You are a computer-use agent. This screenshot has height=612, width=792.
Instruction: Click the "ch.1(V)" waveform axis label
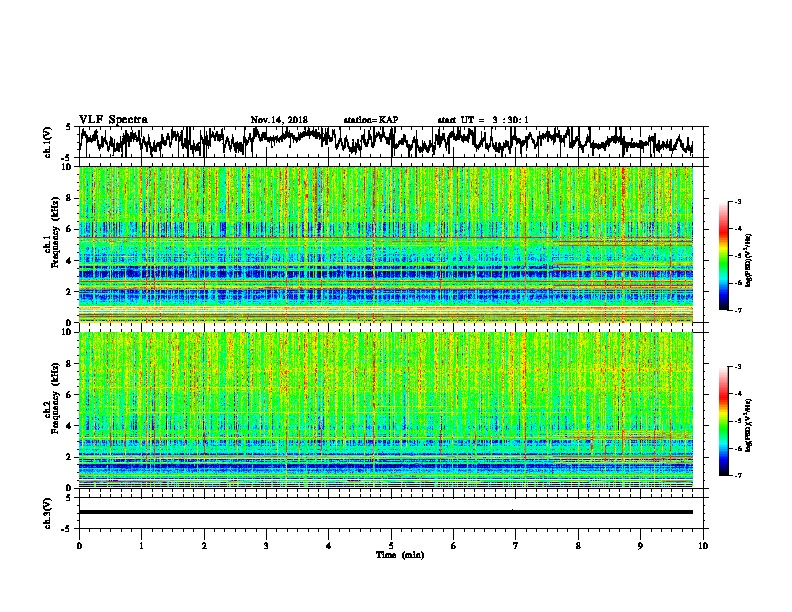point(48,142)
